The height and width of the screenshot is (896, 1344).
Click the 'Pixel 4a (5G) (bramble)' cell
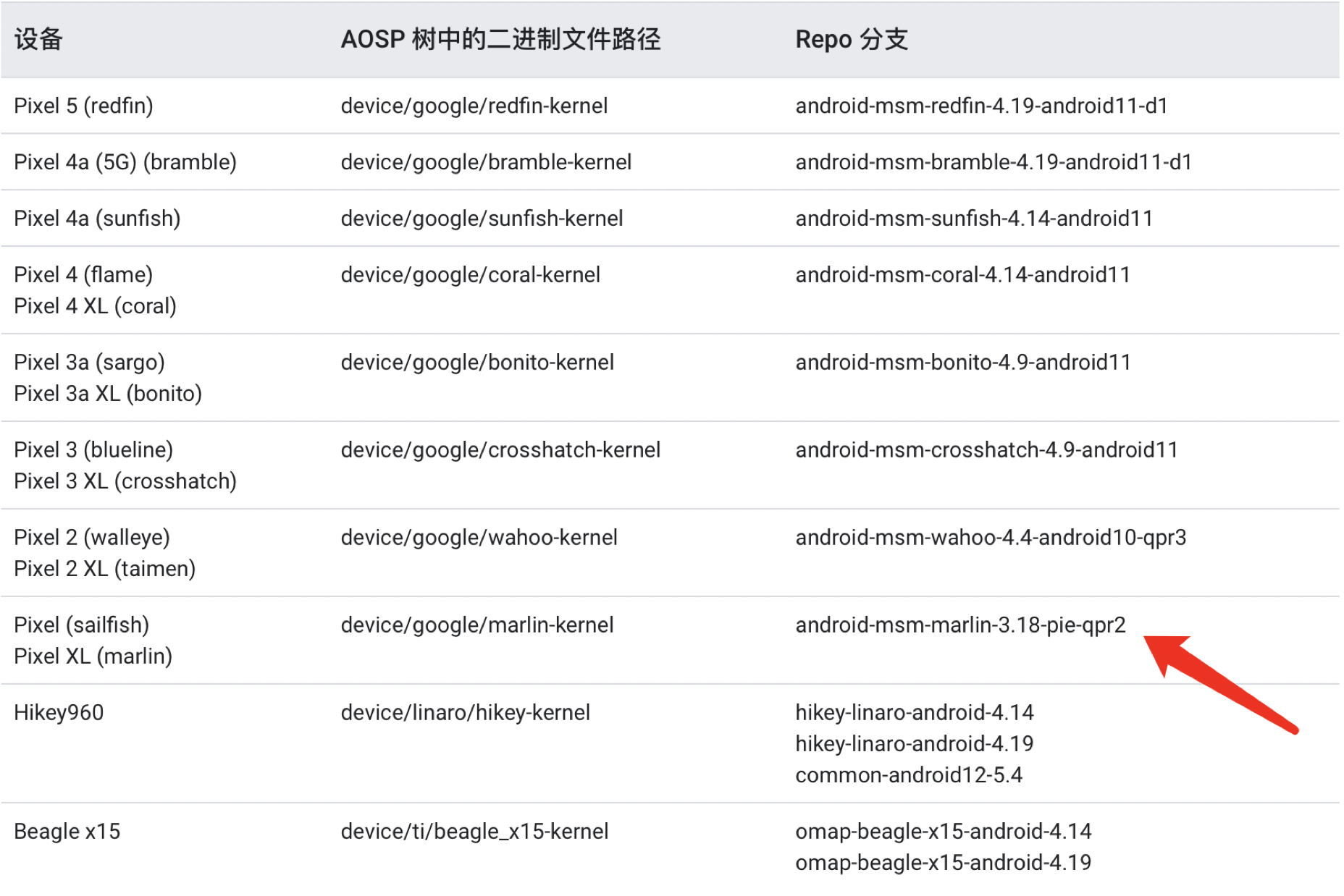[x=125, y=163]
